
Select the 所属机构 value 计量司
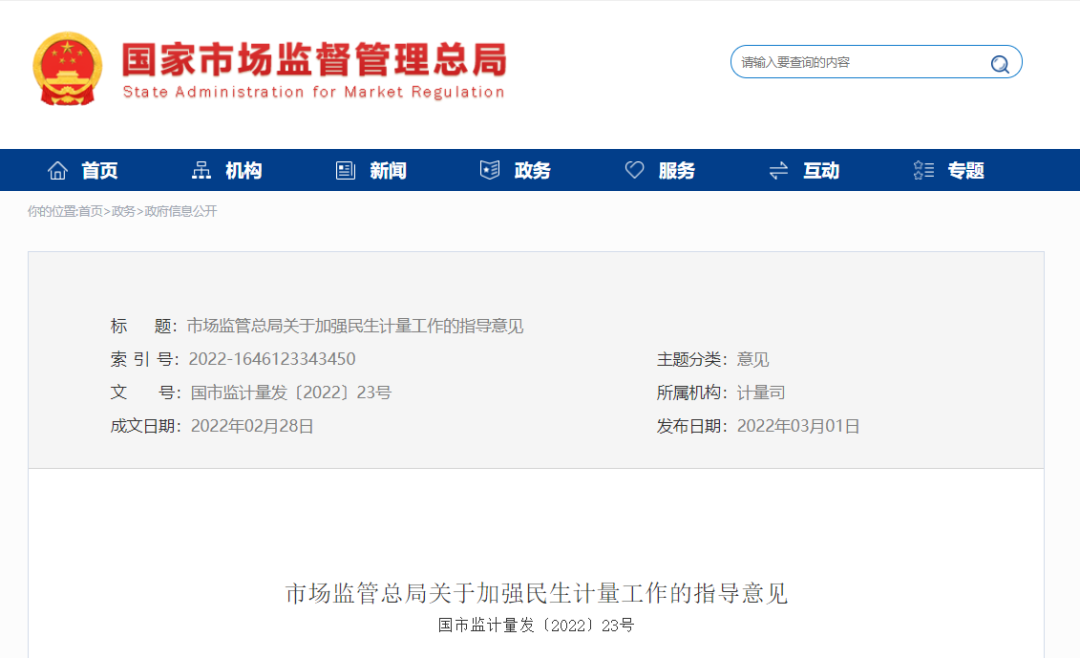[x=761, y=393]
